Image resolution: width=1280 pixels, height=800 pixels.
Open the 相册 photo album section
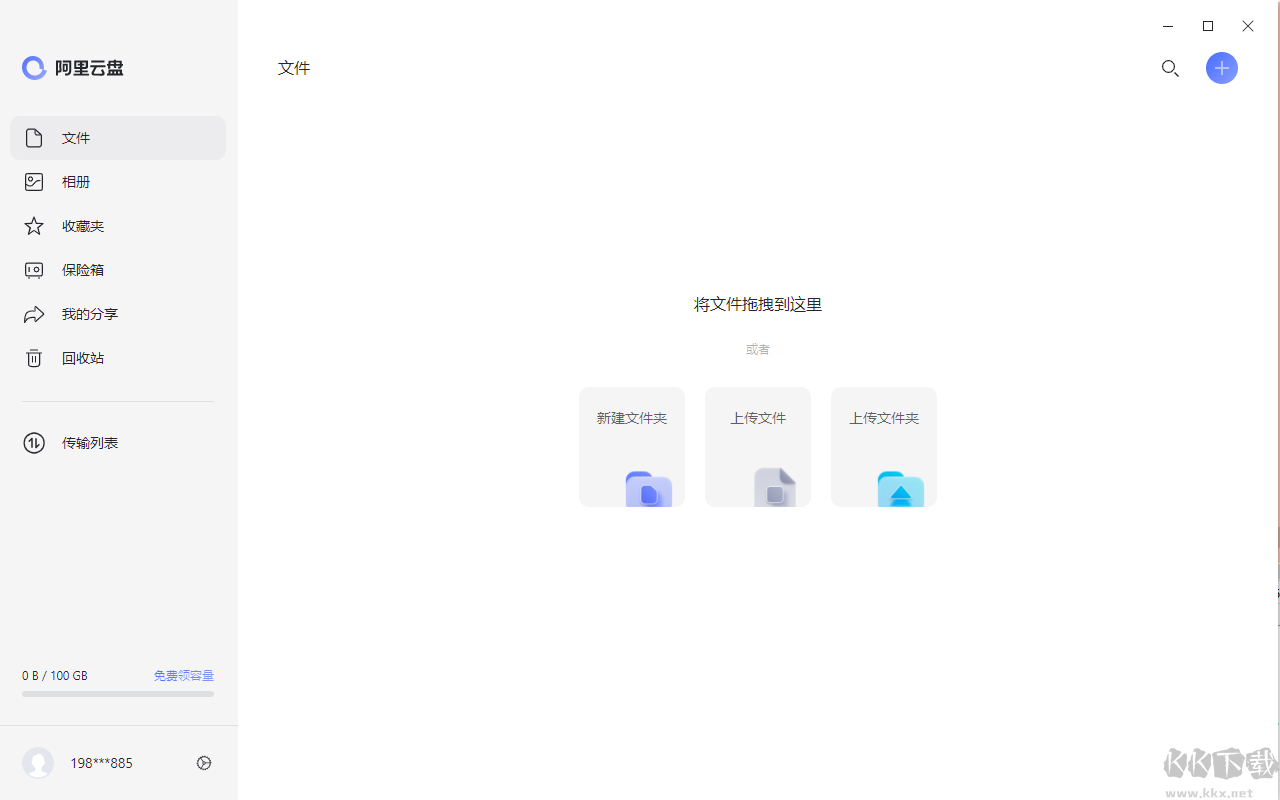tap(76, 181)
